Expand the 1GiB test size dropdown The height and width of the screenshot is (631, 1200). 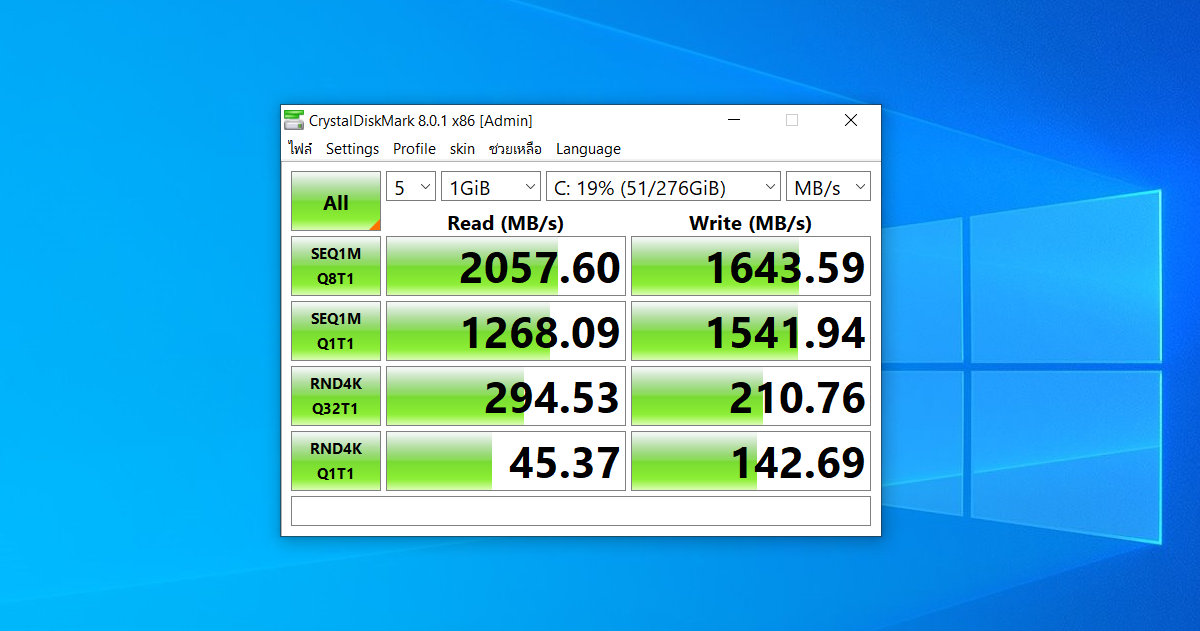tap(491, 187)
